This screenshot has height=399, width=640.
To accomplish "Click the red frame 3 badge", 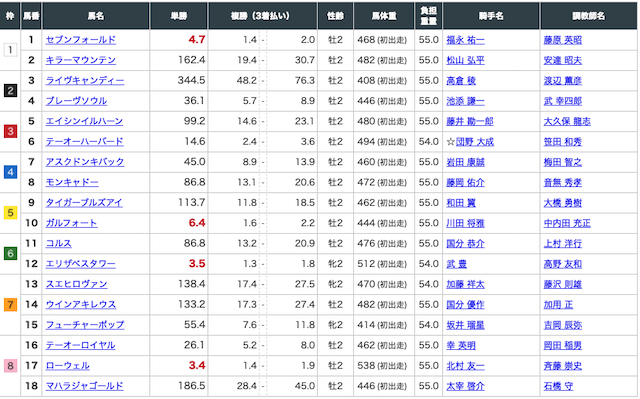I will (x=10, y=131).
